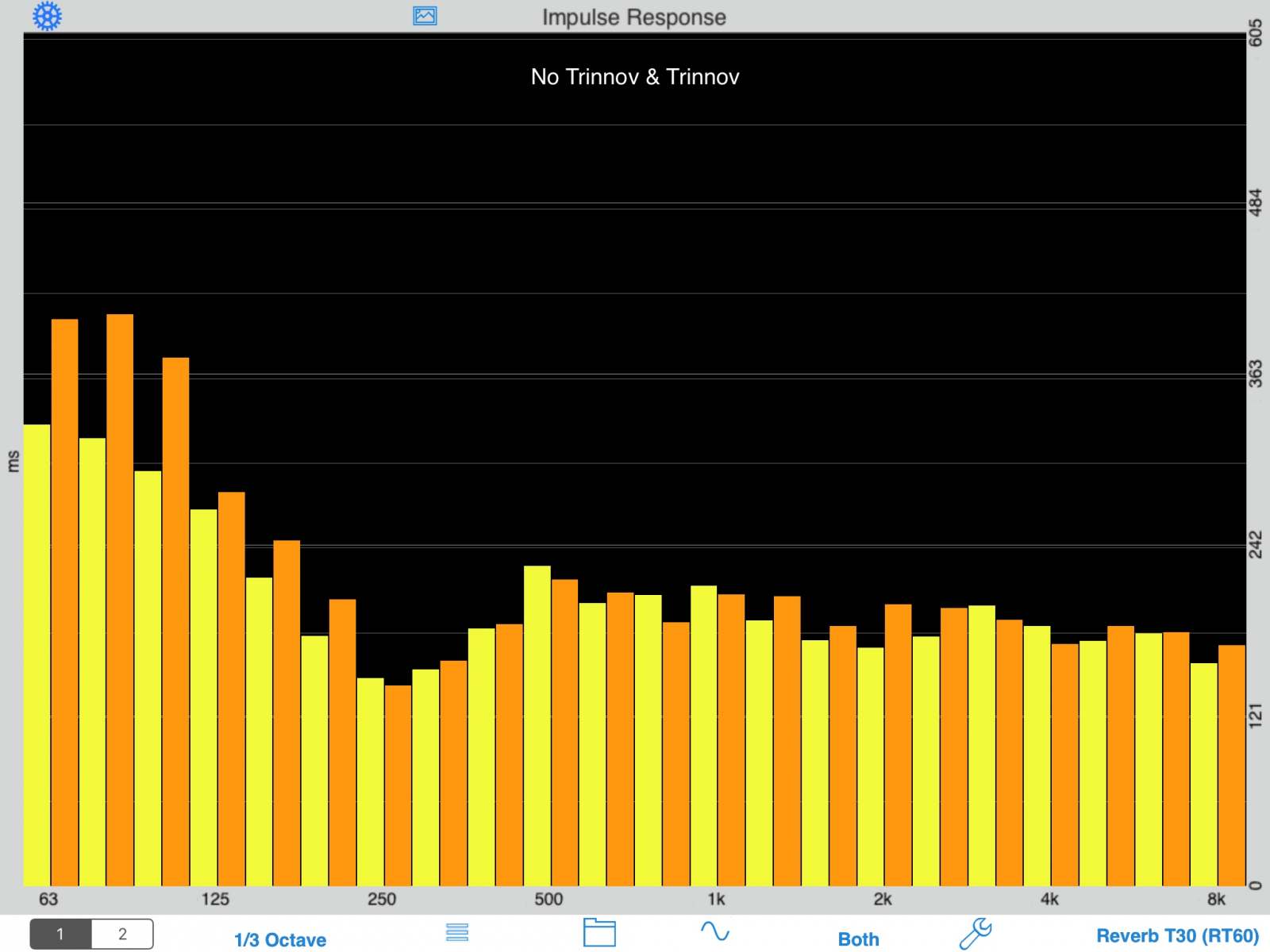
Task: Open the settings gear icon
Action: [47, 16]
